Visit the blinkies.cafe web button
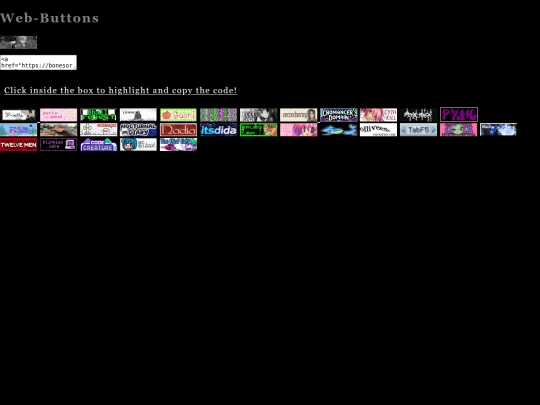Screen dimensions: 540x405 59,145
